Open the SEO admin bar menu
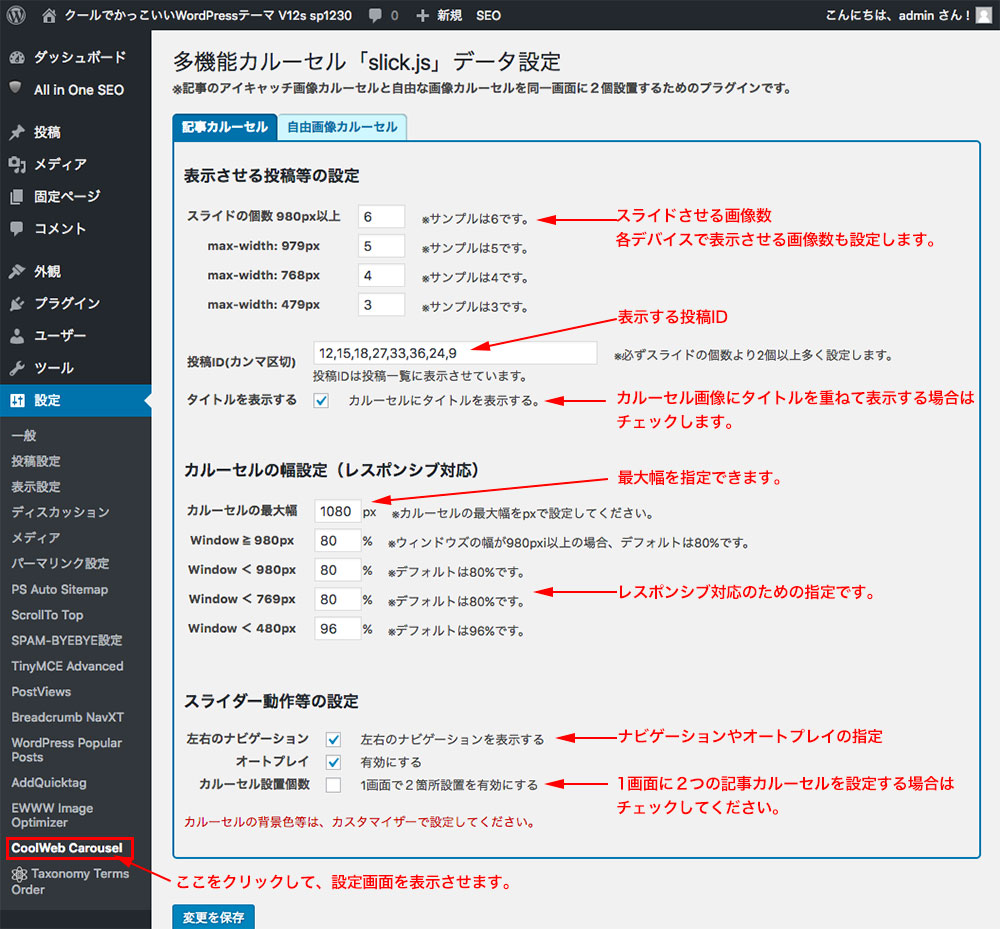 click(488, 15)
